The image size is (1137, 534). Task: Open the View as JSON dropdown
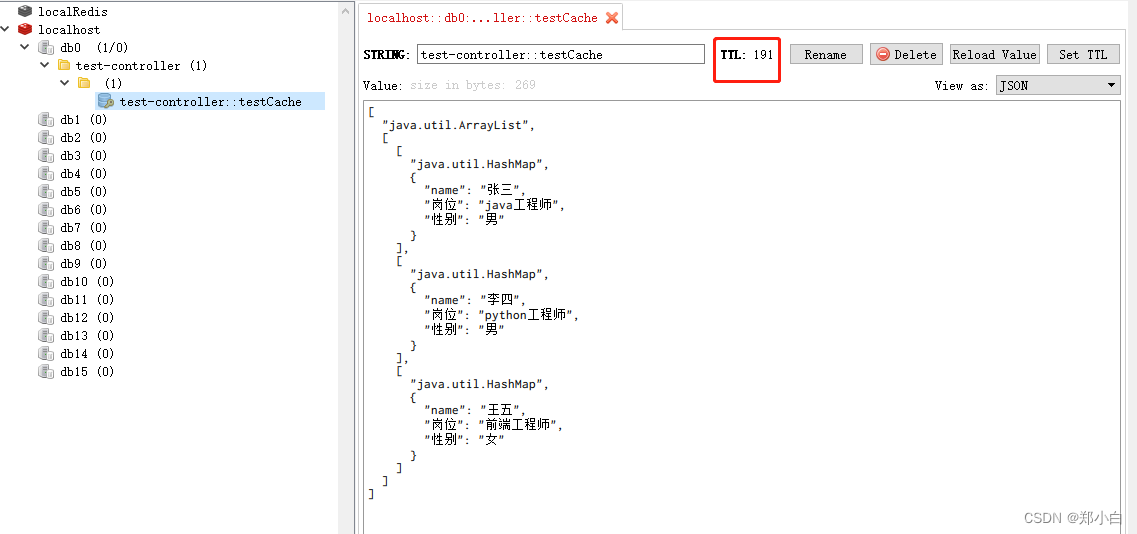[1058, 86]
